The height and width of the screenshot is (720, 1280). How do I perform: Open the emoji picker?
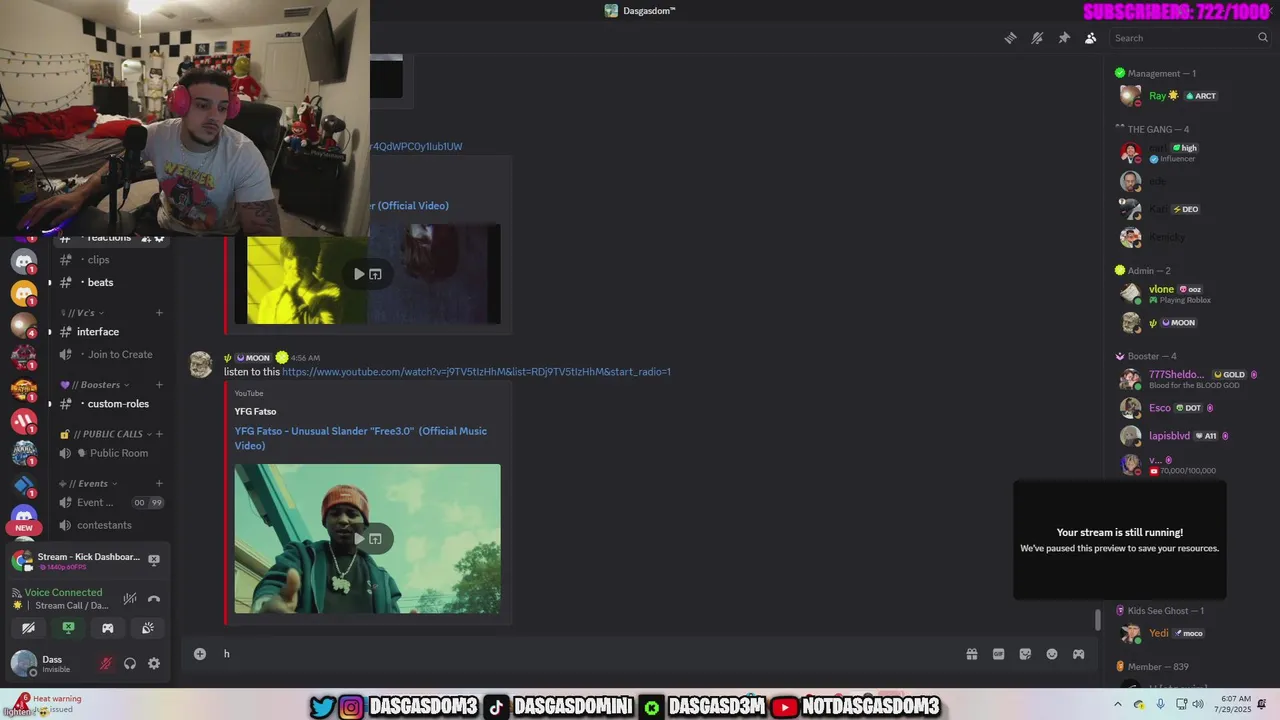[1052, 654]
